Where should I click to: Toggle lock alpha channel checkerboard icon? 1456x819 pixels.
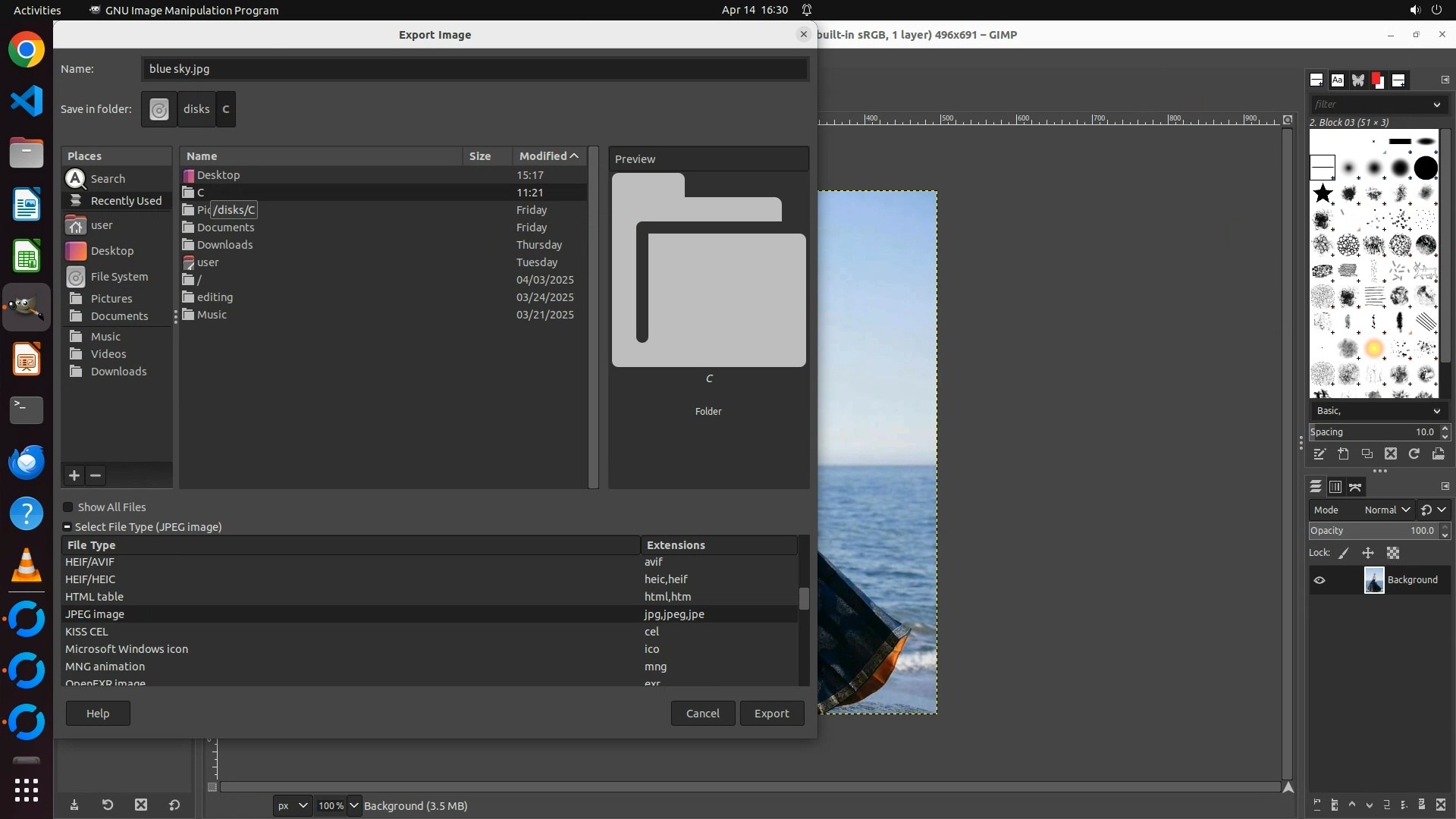coord(1393,554)
